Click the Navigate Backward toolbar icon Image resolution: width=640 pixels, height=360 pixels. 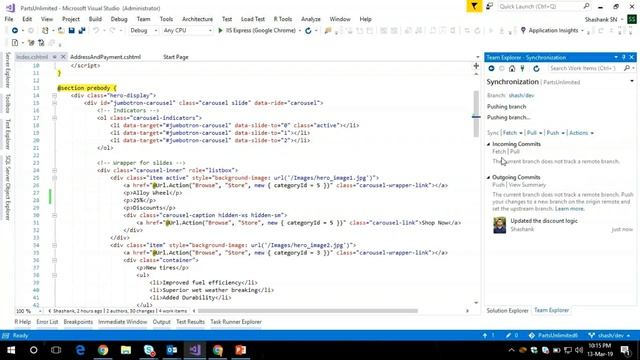pyautogui.click(x=15, y=31)
